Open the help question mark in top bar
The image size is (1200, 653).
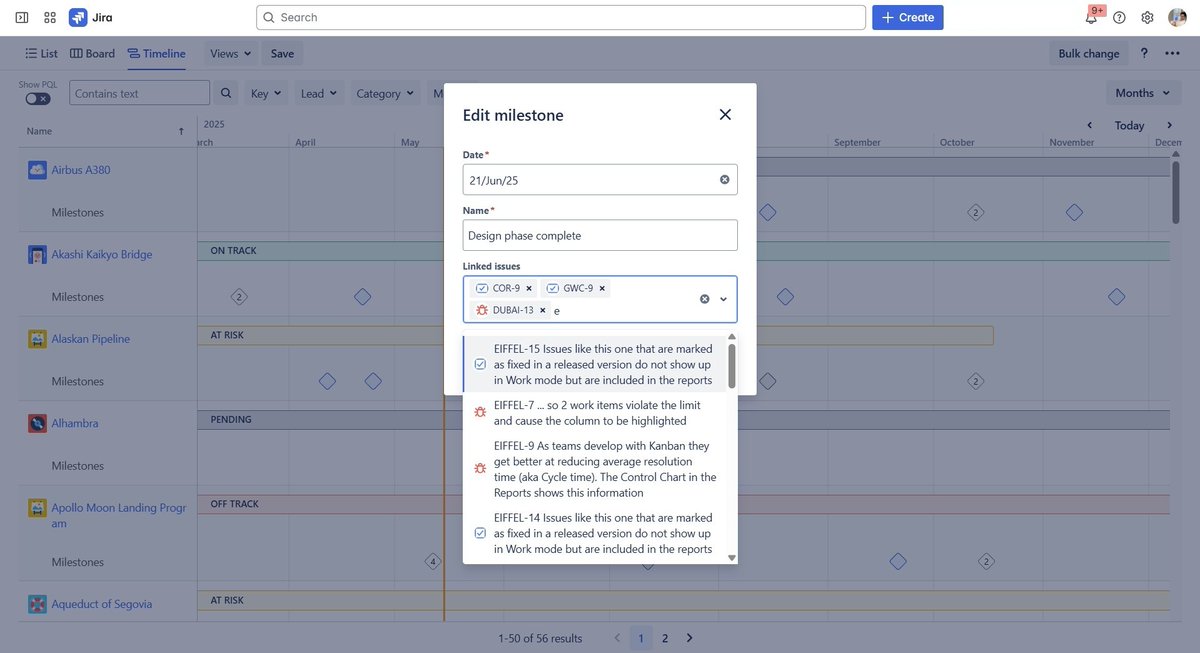[1119, 17]
